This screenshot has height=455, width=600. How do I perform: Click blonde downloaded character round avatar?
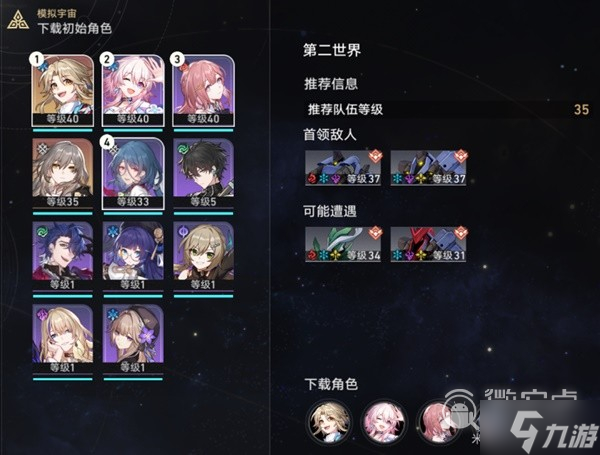click(329, 421)
